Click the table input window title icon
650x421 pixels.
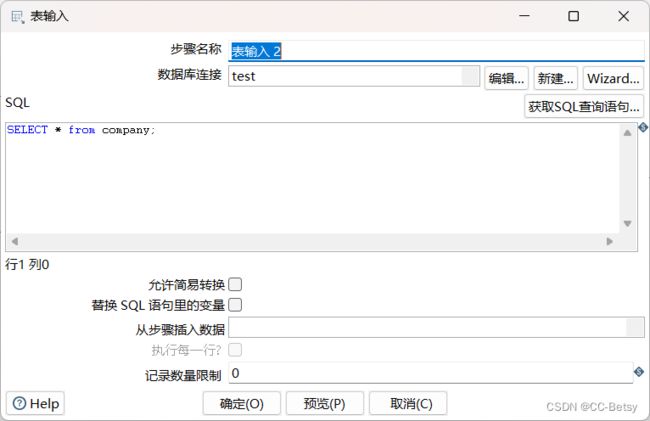tap(17, 17)
